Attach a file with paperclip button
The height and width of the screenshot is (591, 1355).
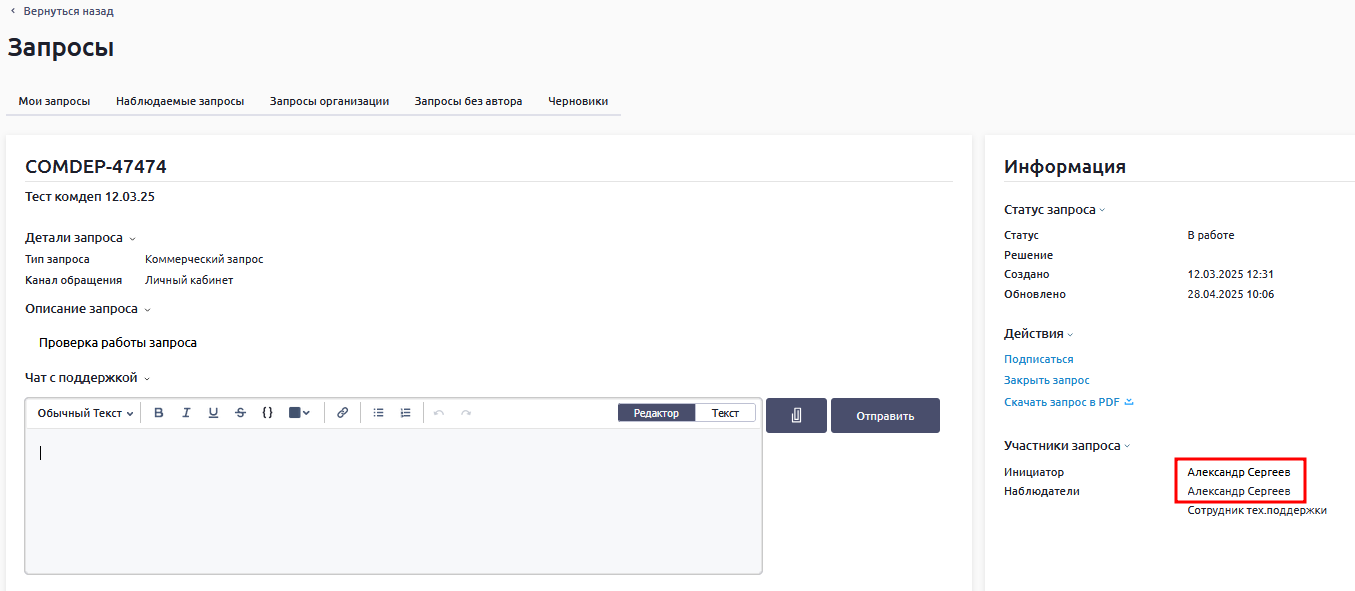[796, 416]
